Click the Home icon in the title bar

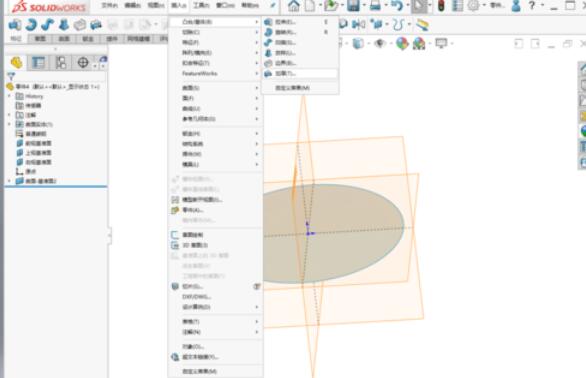294,6
